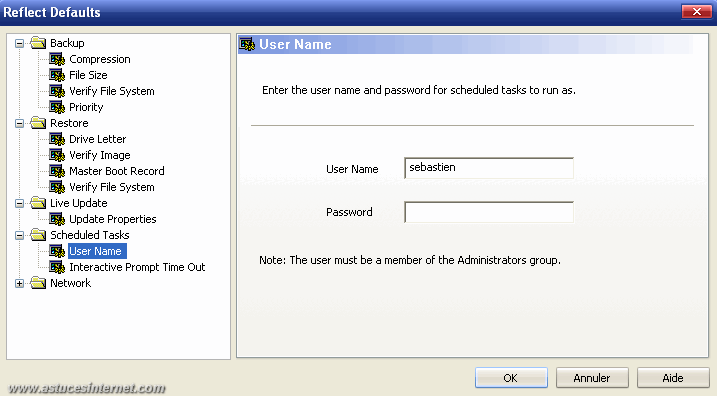The width and height of the screenshot is (717, 396).
Task: Open the File Size settings icon
Action: click(57, 75)
